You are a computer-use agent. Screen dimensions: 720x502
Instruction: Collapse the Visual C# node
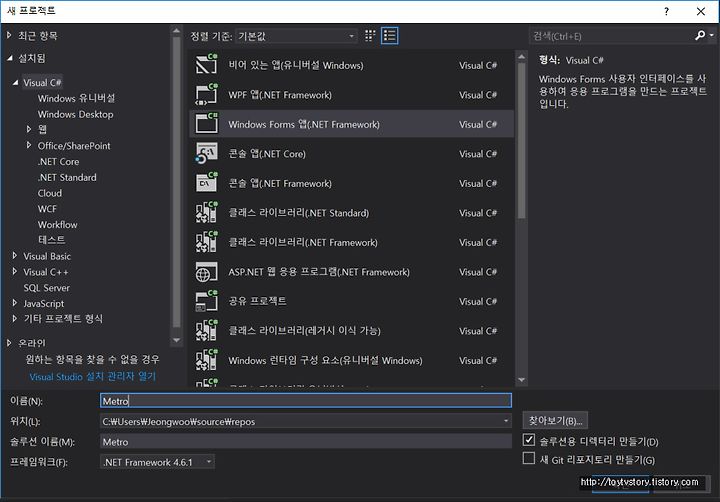tap(16, 83)
